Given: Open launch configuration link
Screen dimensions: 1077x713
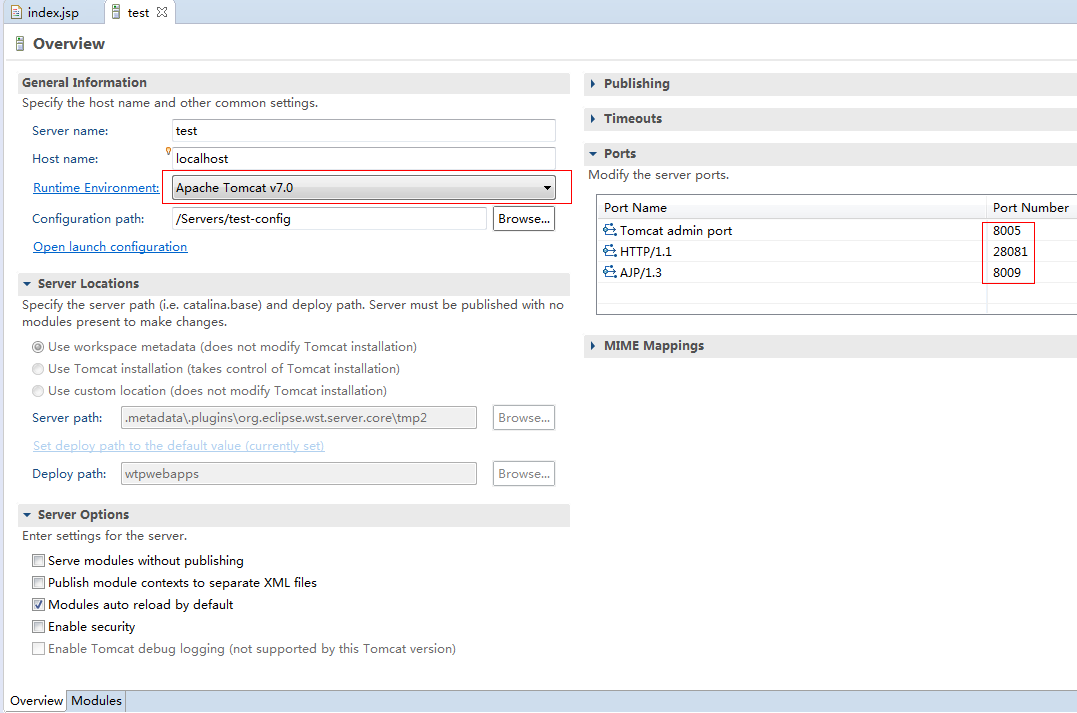Looking at the screenshot, I should pyautogui.click(x=110, y=247).
